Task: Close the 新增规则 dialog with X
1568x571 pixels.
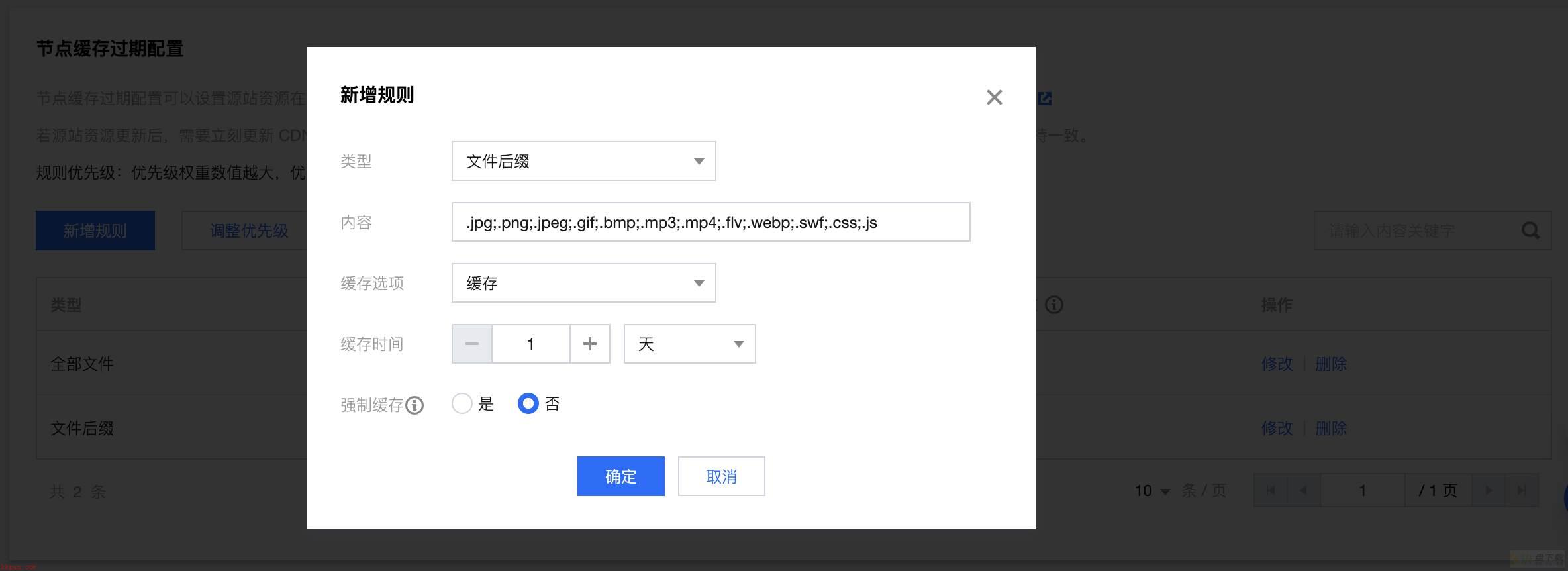Action: click(x=994, y=97)
